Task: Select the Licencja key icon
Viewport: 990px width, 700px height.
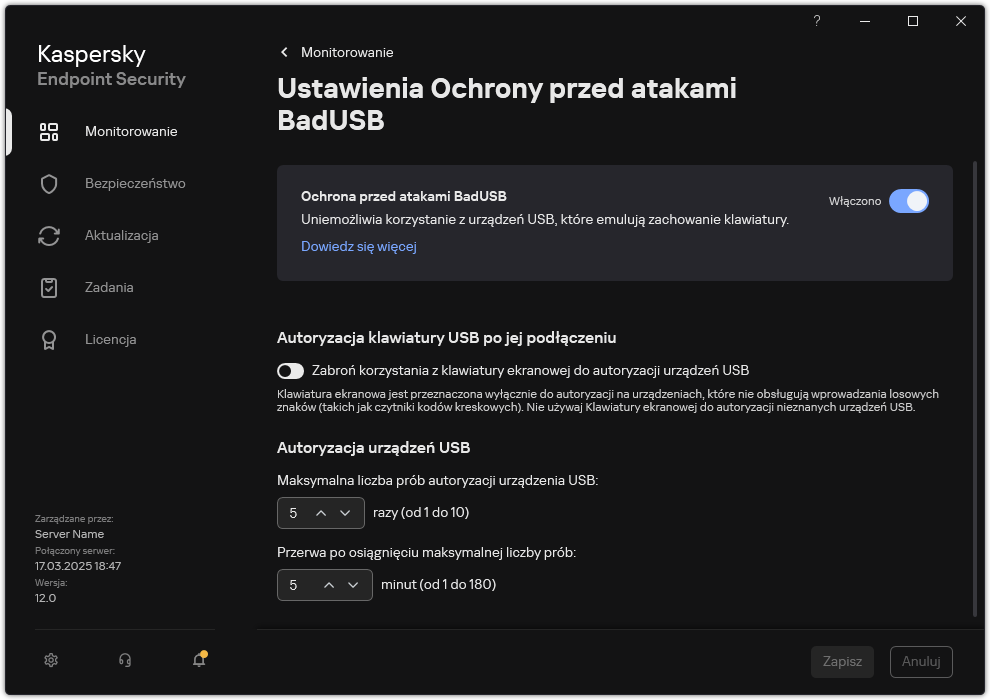Action: point(49,339)
